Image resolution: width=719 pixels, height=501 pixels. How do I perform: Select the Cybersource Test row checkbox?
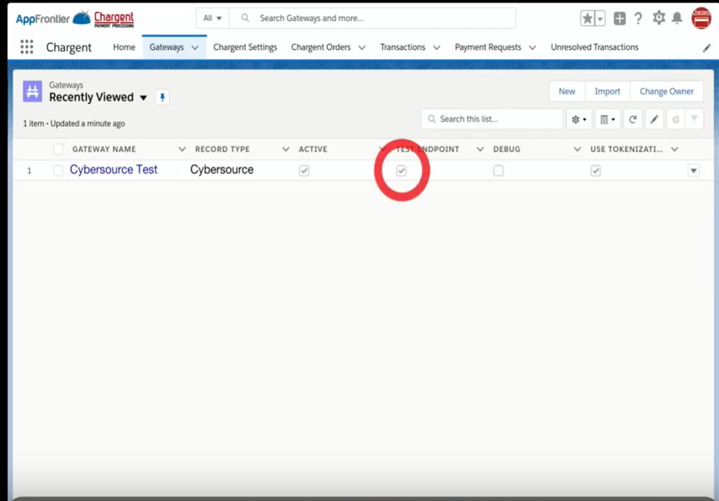coord(58,171)
